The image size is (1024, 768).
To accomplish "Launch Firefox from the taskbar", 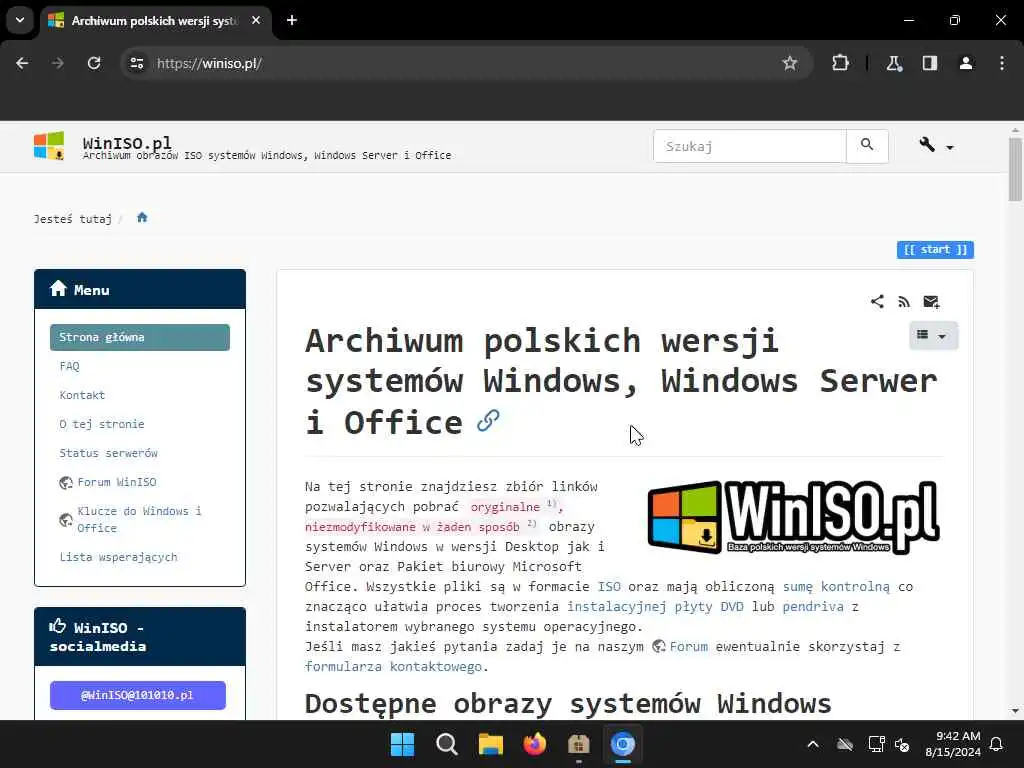I will [535, 744].
